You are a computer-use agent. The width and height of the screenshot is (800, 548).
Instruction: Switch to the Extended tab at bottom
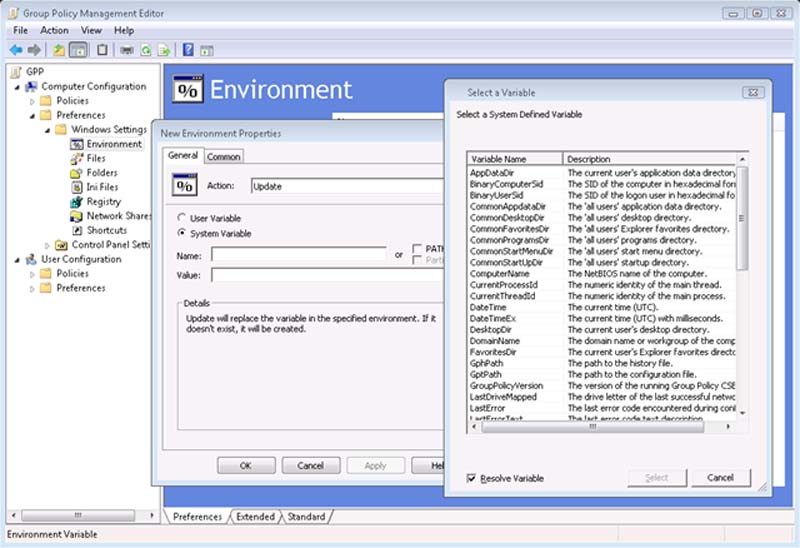[x=255, y=516]
